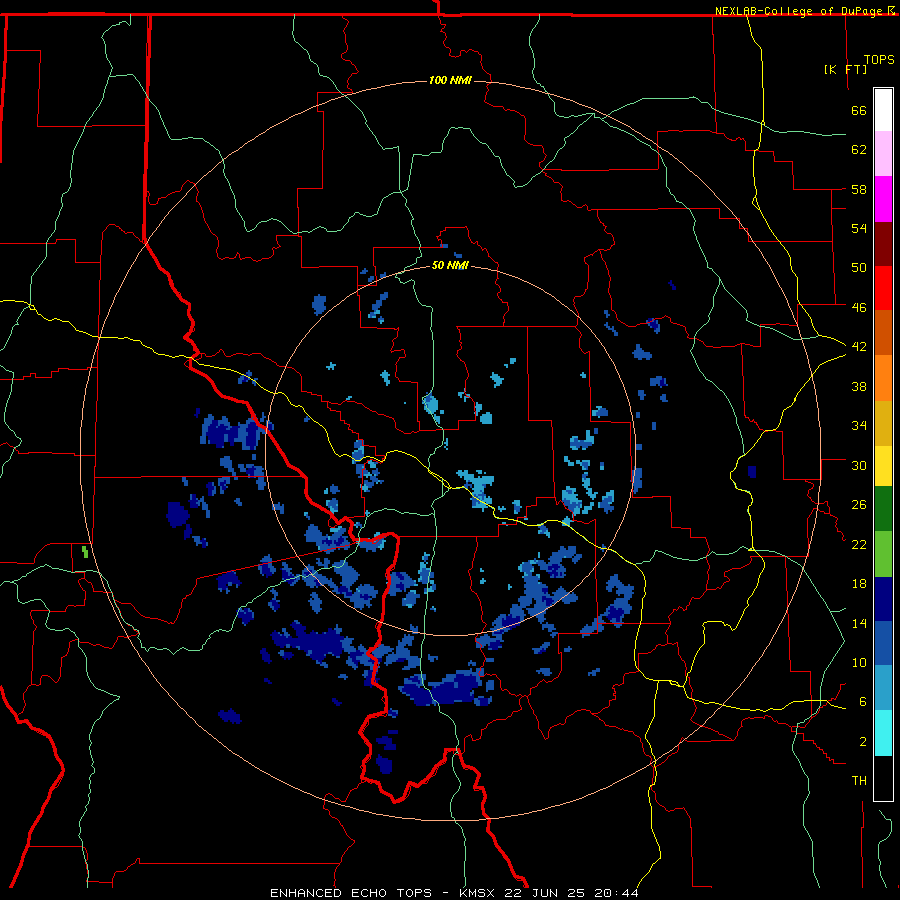Click the yellow legend swatch
Image resolution: width=900 pixels, height=900 pixels.
tap(883, 466)
